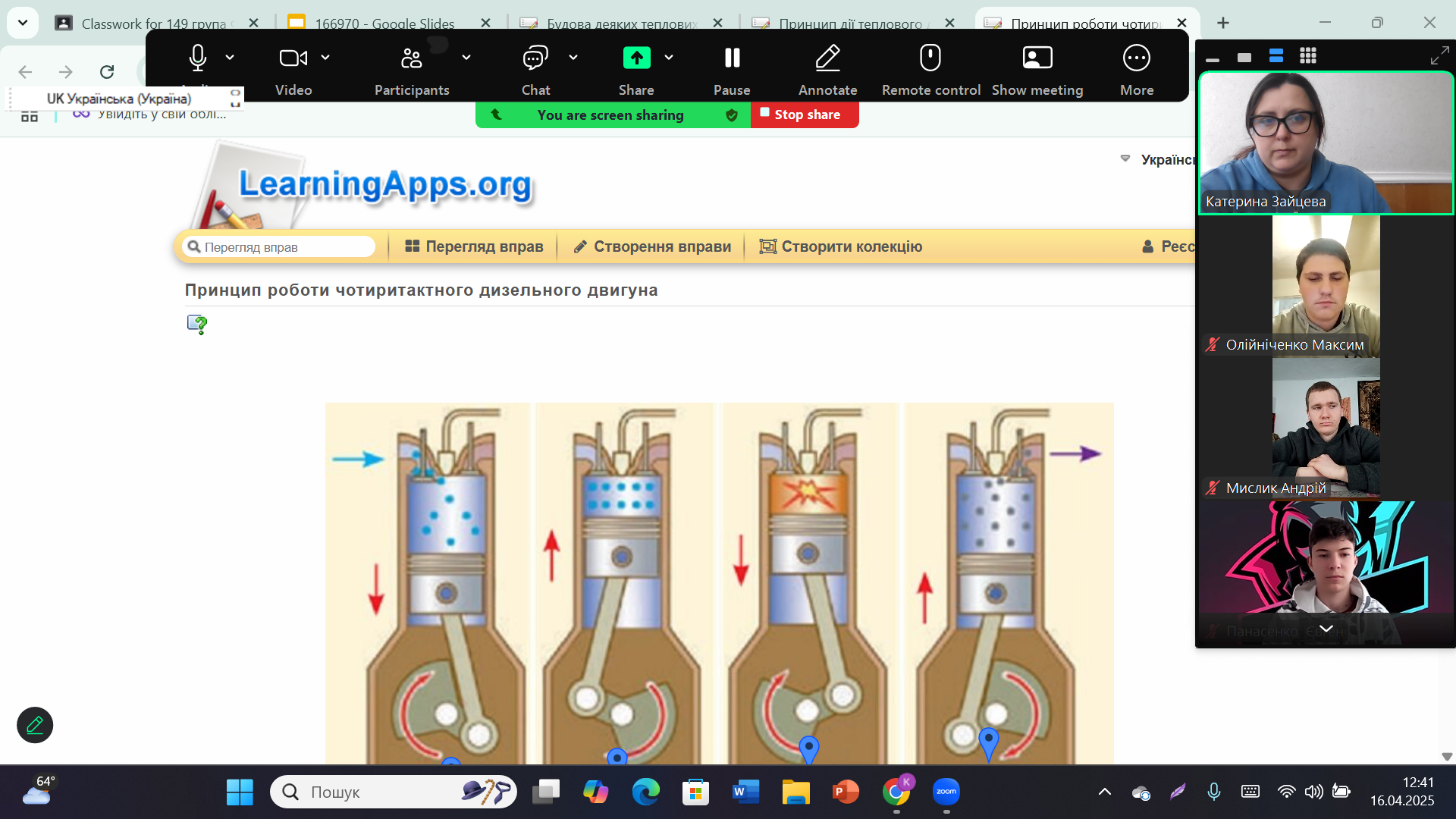Click the task help question-mark icon
The height and width of the screenshot is (819, 1456).
(x=197, y=325)
